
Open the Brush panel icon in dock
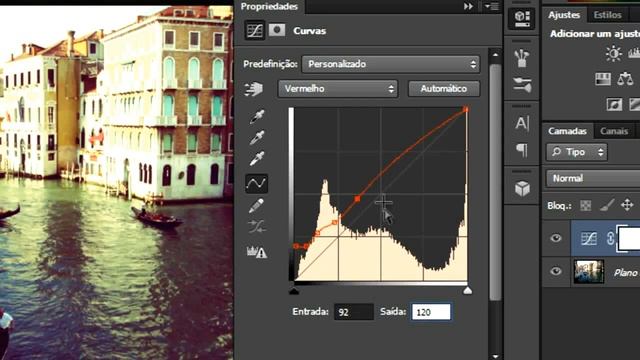click(522, 84)
